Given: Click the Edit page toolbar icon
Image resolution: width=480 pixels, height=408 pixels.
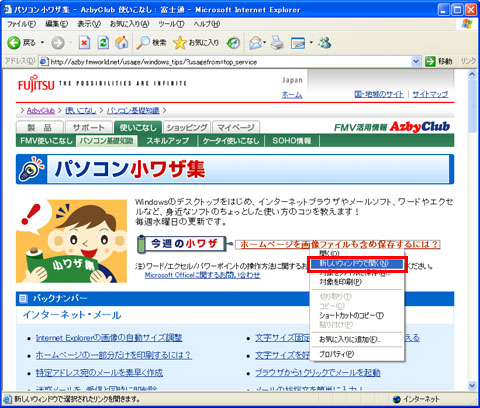Looking at the screenshot, I should (298, 43).
